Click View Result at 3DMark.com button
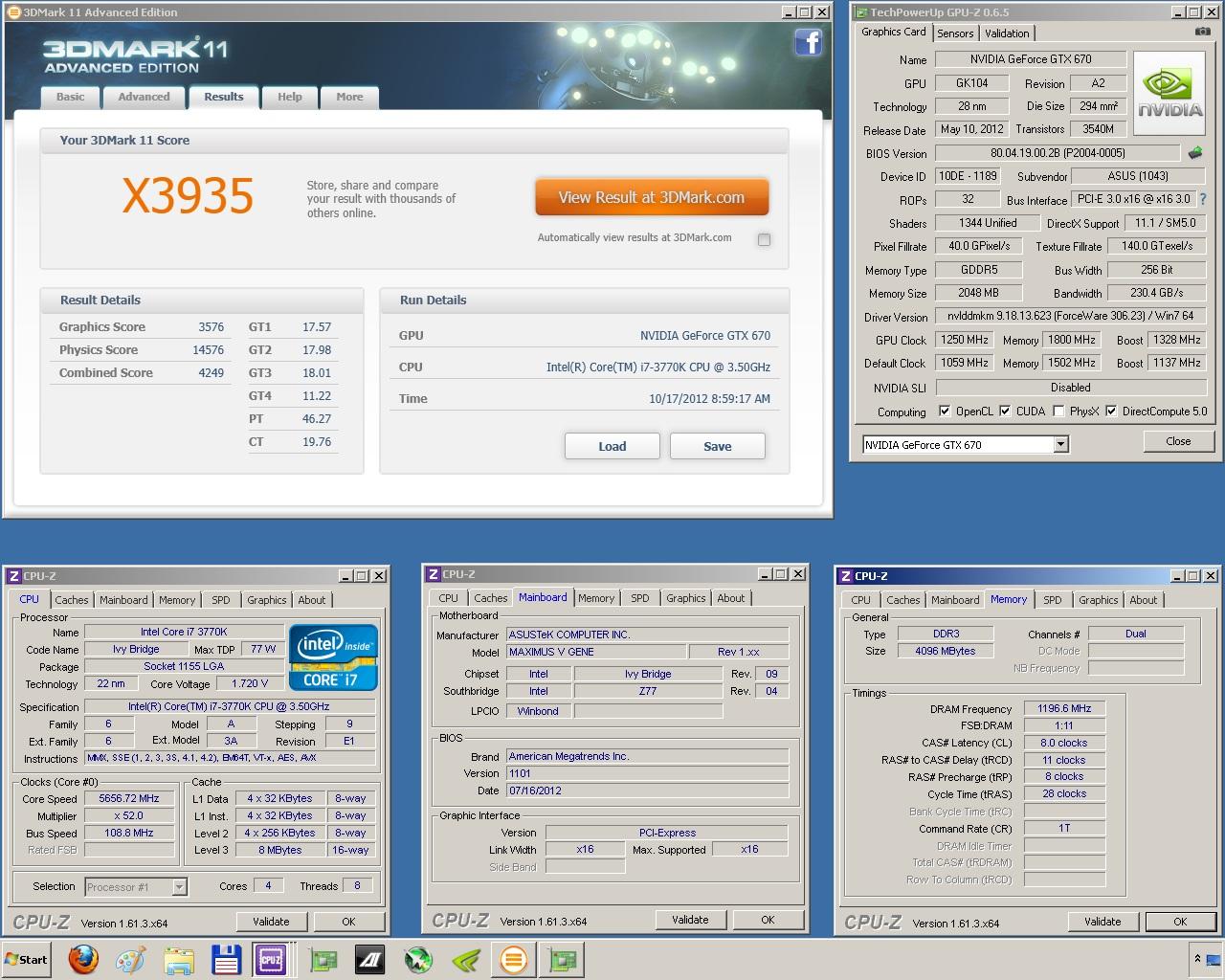The width and height of the screenshot is (1225, 980). coord(652,197)
